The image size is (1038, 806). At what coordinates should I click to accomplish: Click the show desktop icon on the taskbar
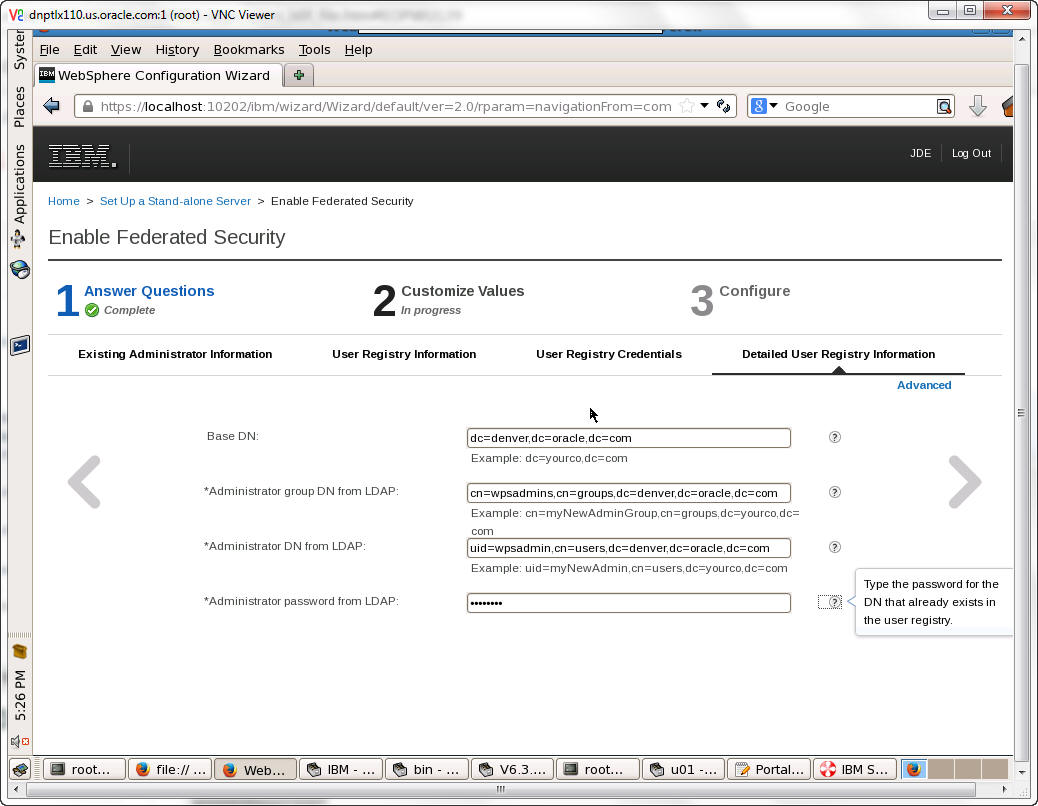pos(21,769)
